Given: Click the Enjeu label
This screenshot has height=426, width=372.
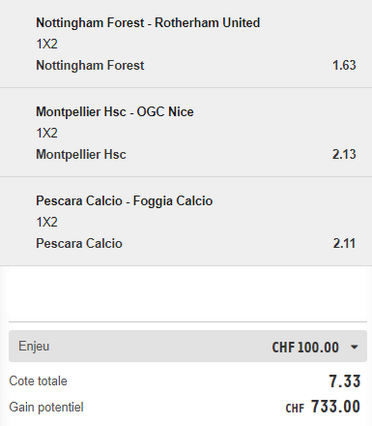Looking at the screenshot, I should click(x=34, y=346).
